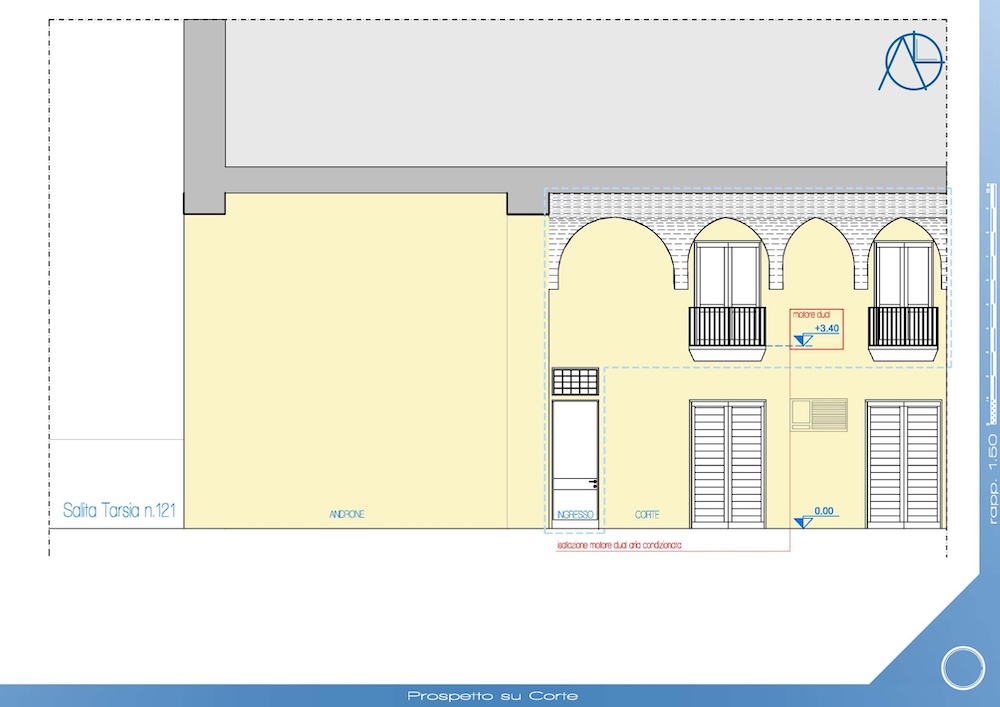Click the 0.00 elevation marker triangle
The height and width of the screenshot is (707, 1000).
pyautogui.click(x=800, y=522)
